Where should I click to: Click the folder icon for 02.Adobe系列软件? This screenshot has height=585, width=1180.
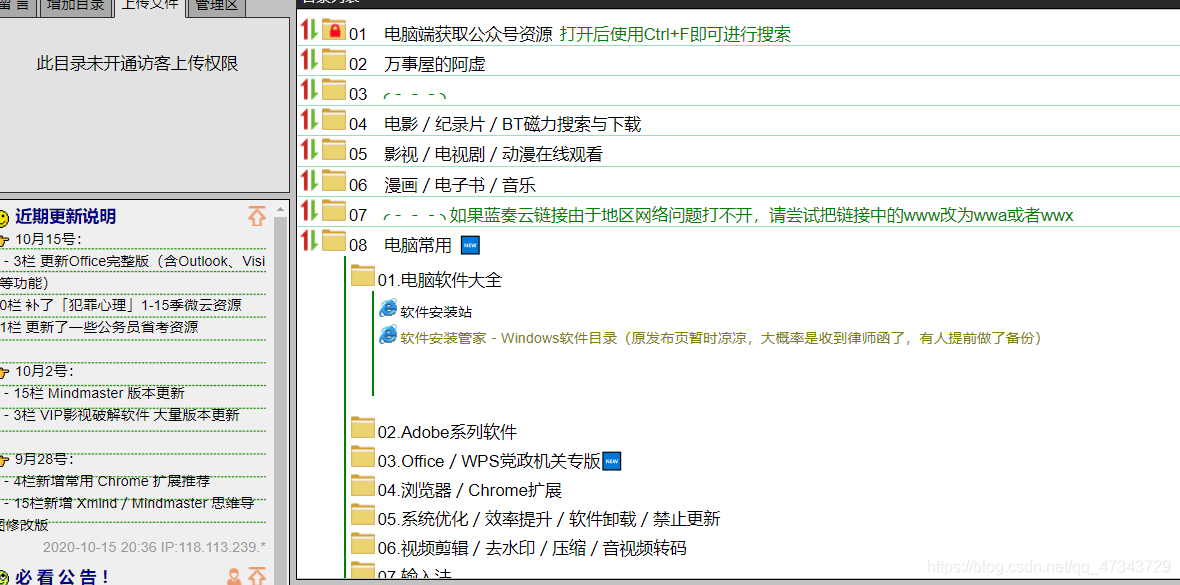363,428
